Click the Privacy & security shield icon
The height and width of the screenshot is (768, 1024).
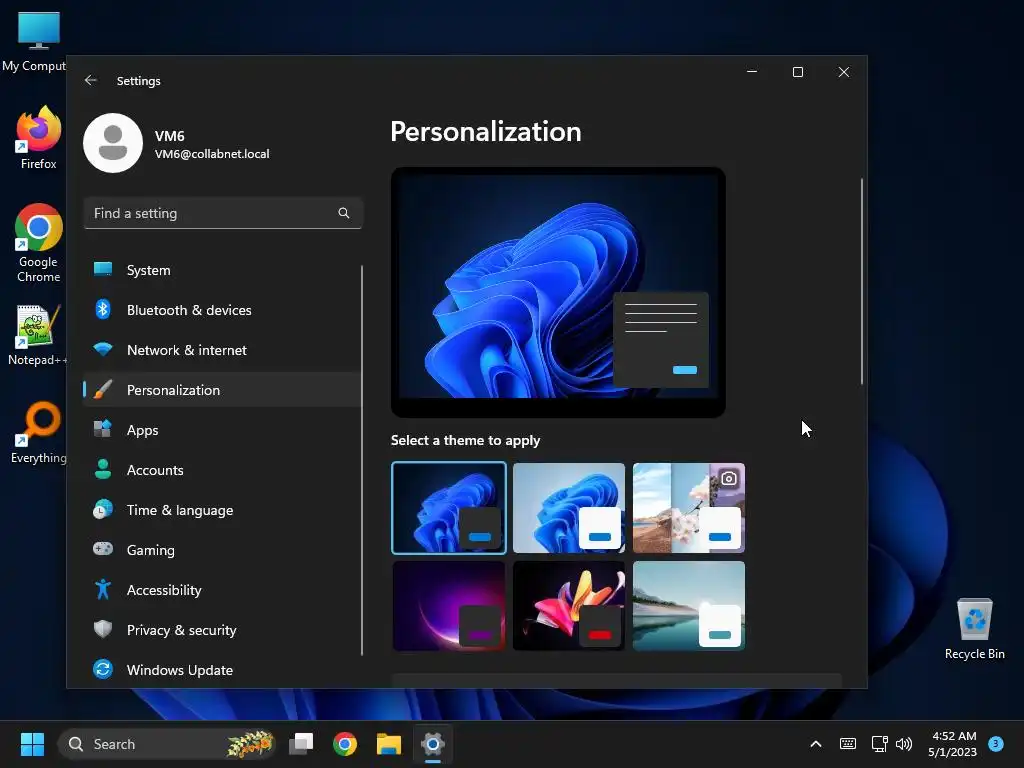[103, 630]
